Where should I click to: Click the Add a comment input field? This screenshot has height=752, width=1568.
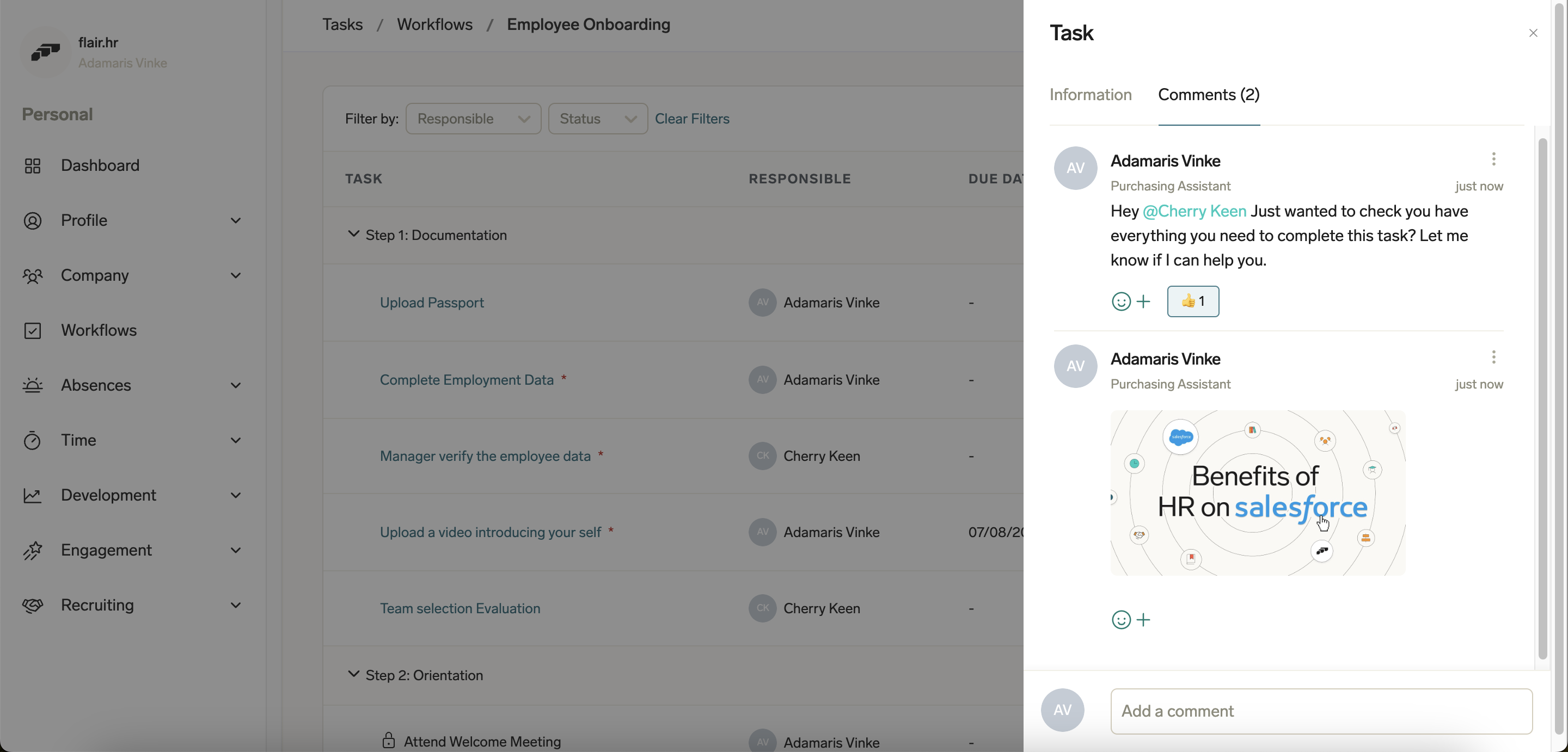click(x=1321, y=711)
